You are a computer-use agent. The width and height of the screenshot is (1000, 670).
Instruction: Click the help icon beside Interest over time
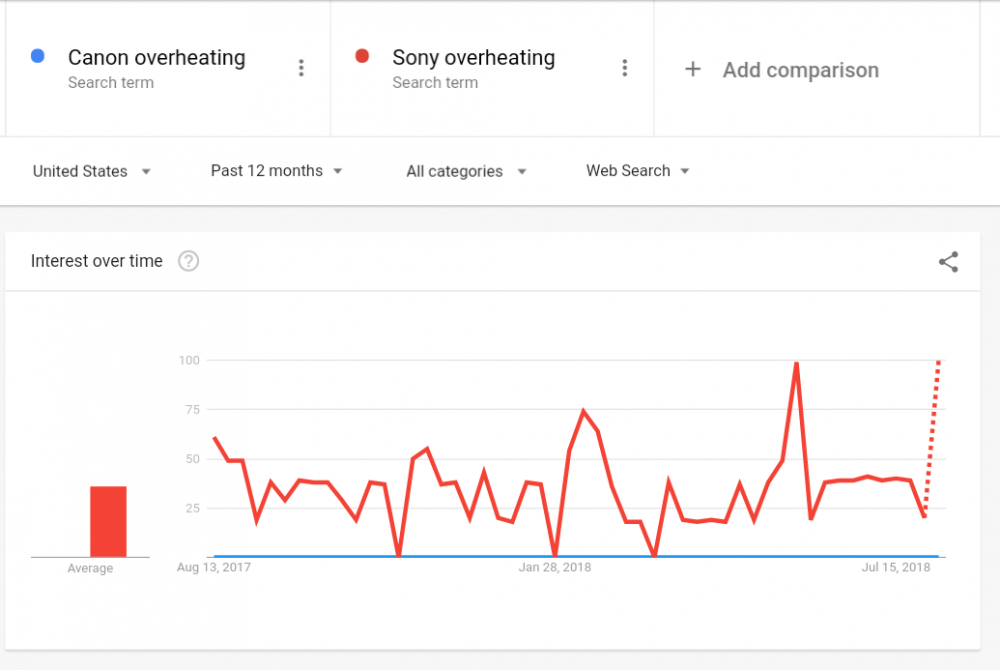pos(188,261)
